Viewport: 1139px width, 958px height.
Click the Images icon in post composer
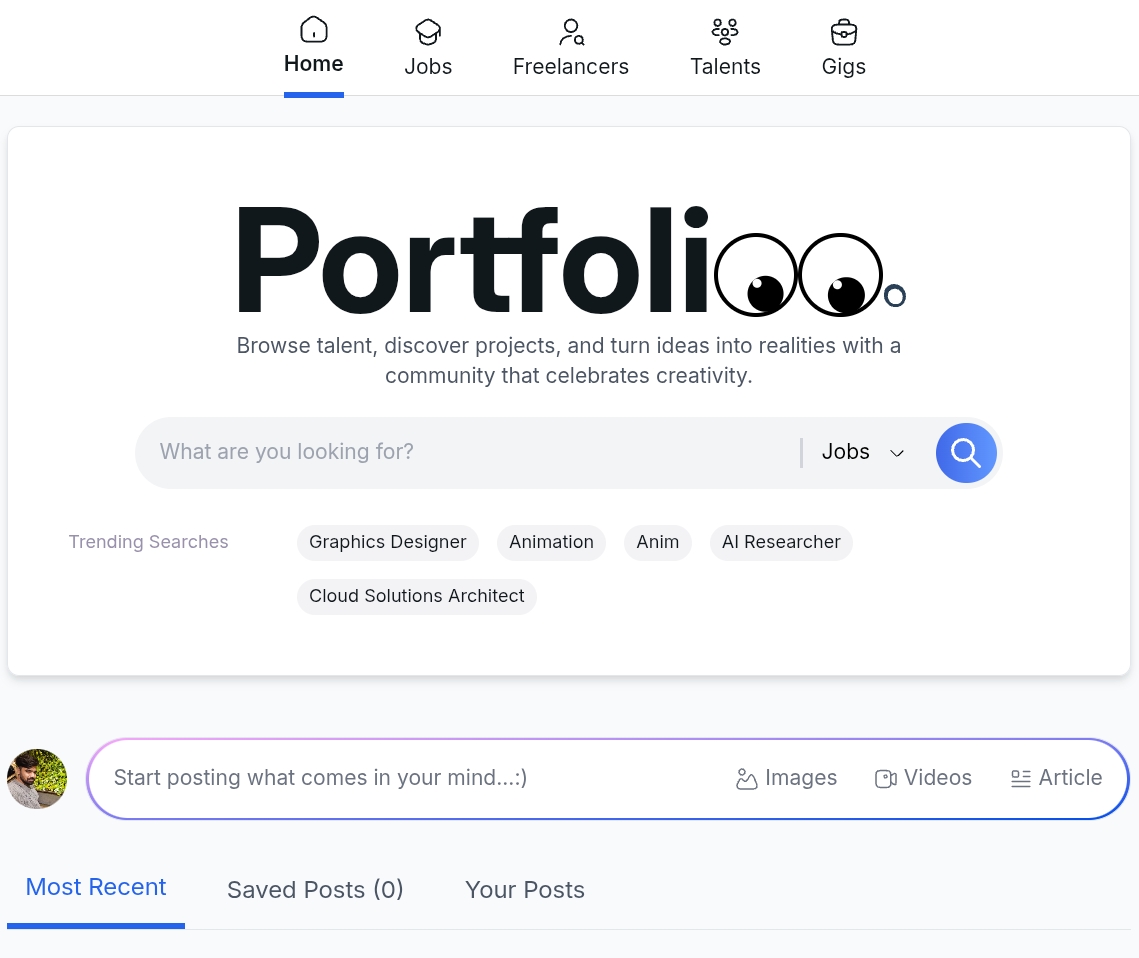coord(746,779)
